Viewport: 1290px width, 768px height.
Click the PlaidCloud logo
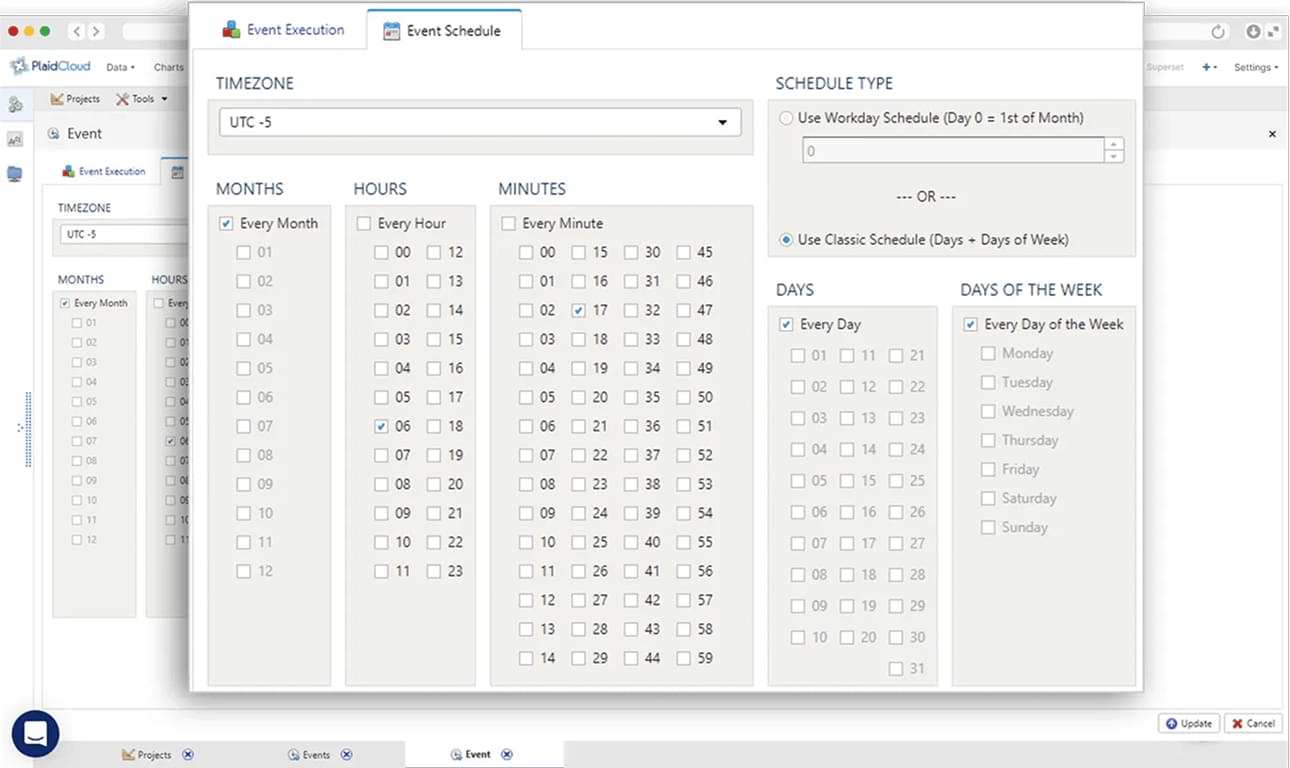(x=51, y=67)
